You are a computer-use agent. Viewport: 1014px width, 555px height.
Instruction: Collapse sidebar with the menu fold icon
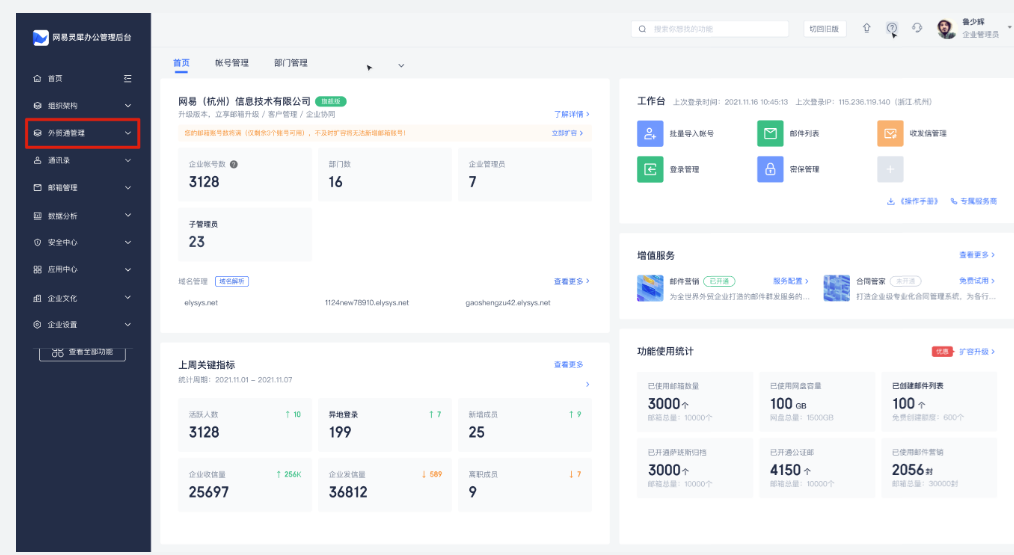[127, 78]
